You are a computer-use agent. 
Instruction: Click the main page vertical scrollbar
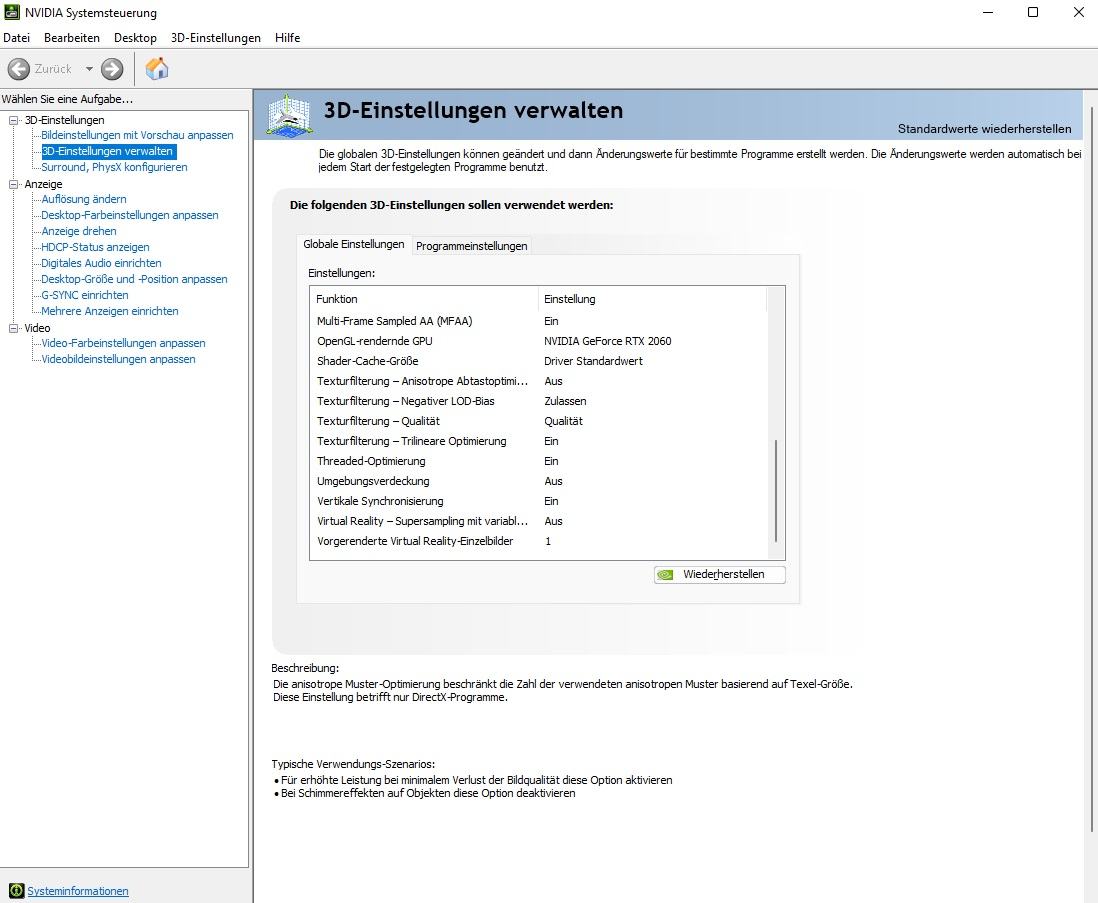point(1092,469)
